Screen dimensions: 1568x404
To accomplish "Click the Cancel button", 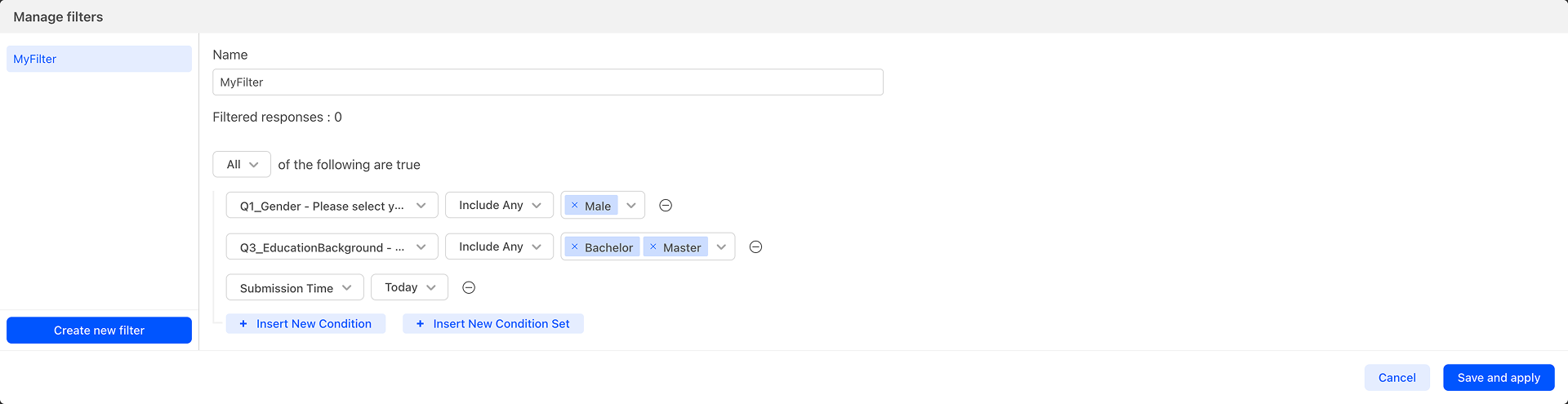I will [x=1396, y=378].
